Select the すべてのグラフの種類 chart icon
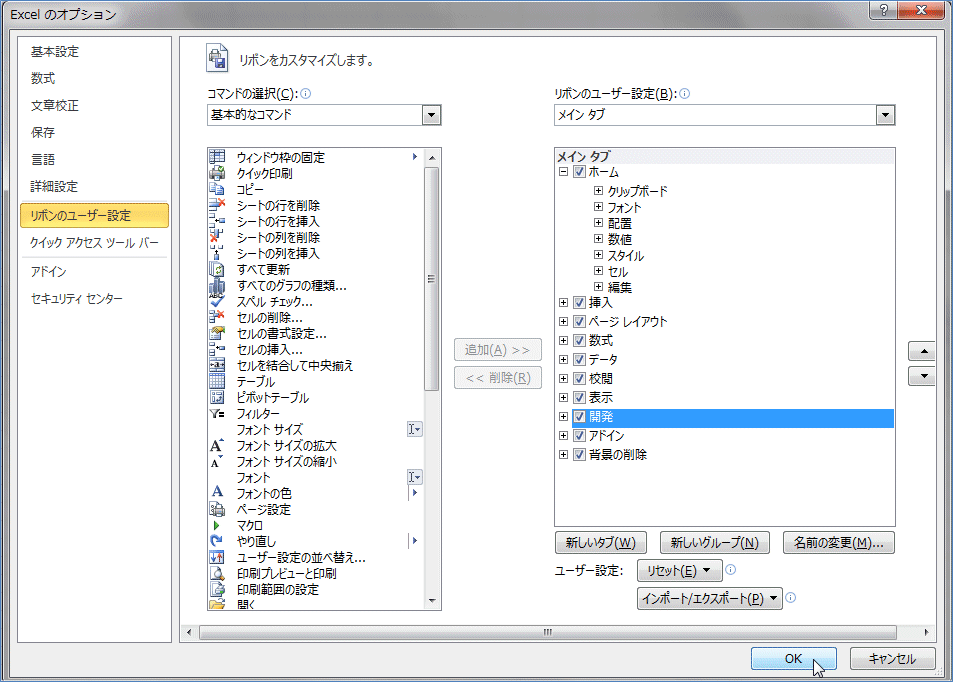This screenshot has height=682, width=953. click(217, 285)
